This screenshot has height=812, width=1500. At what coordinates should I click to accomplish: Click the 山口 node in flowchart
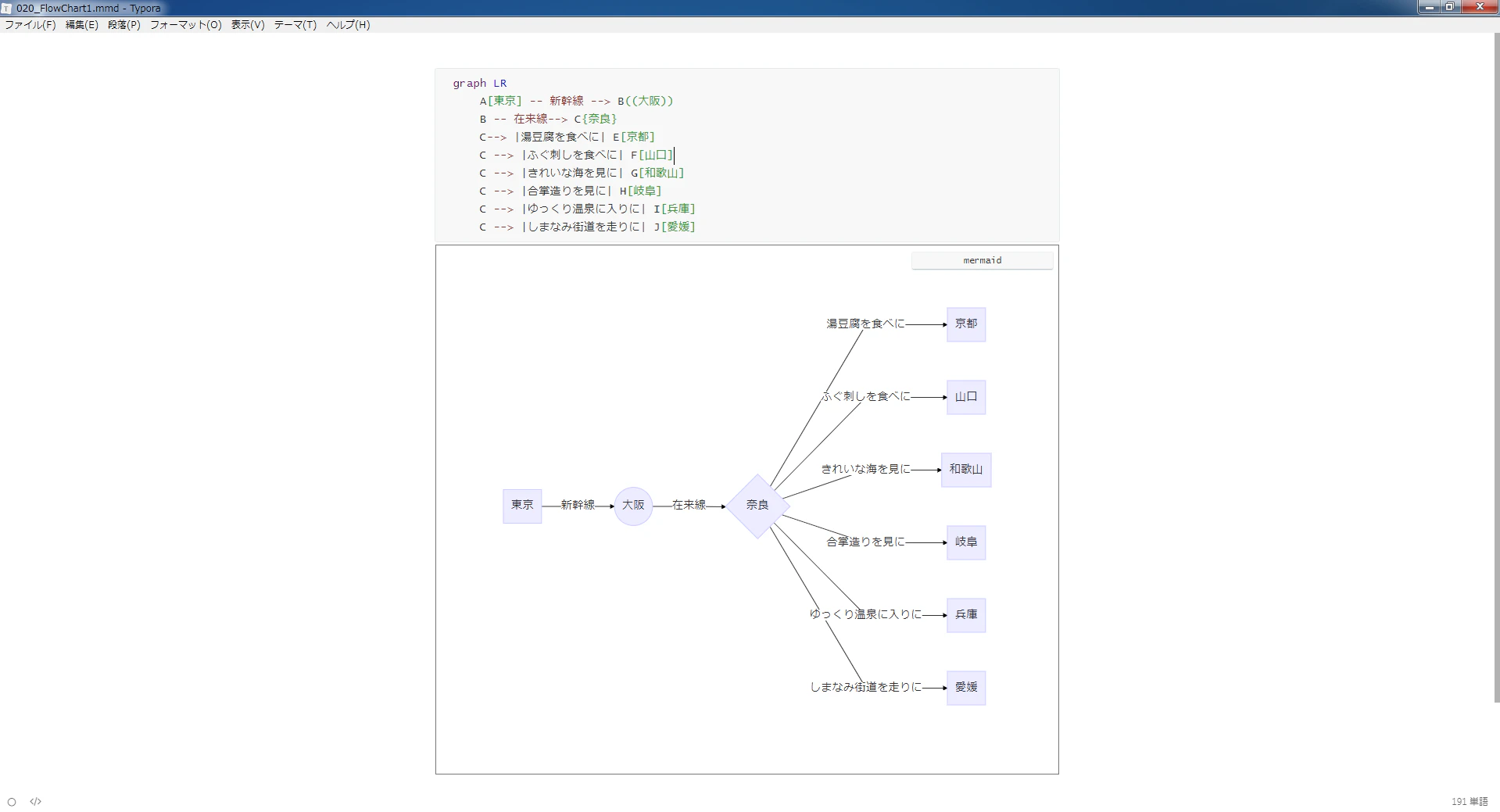point(966,397)
